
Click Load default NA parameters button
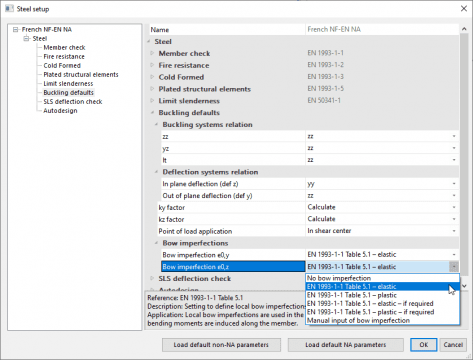[x=346, y=345]
